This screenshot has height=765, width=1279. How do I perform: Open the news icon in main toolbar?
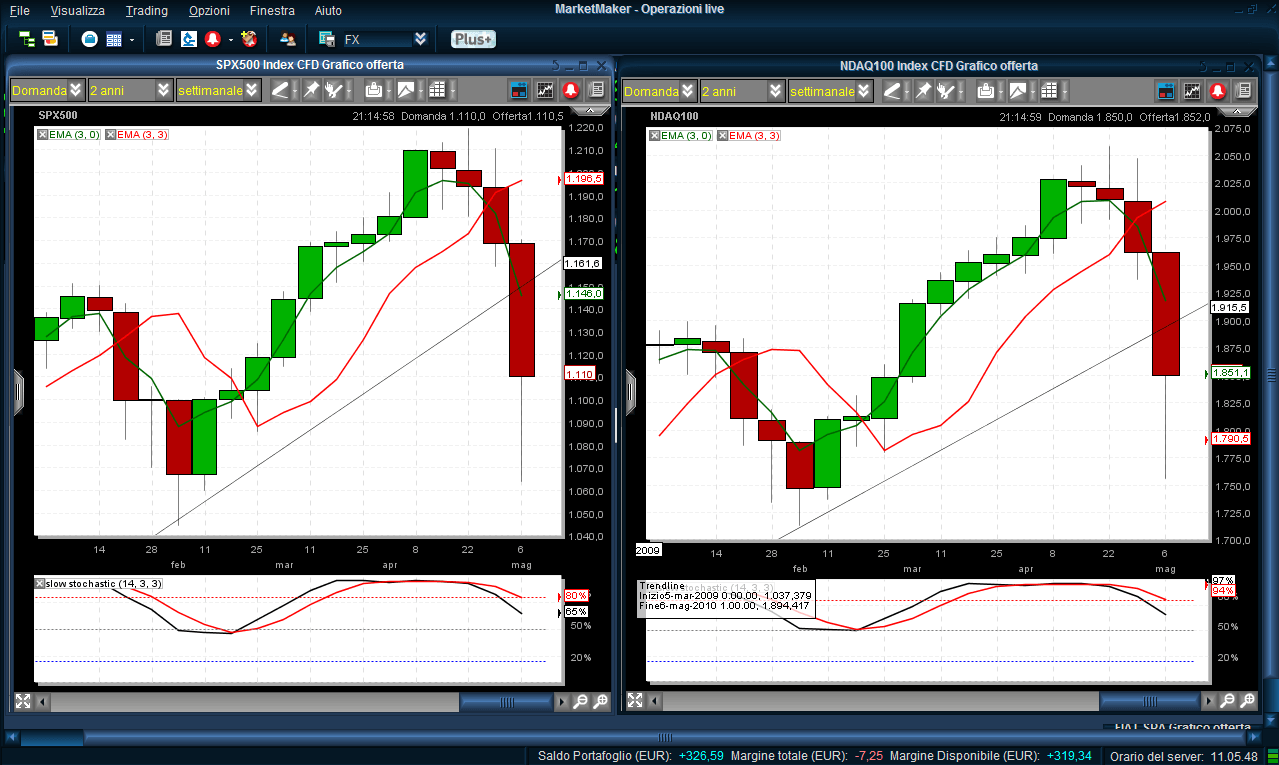click(164, 39)
